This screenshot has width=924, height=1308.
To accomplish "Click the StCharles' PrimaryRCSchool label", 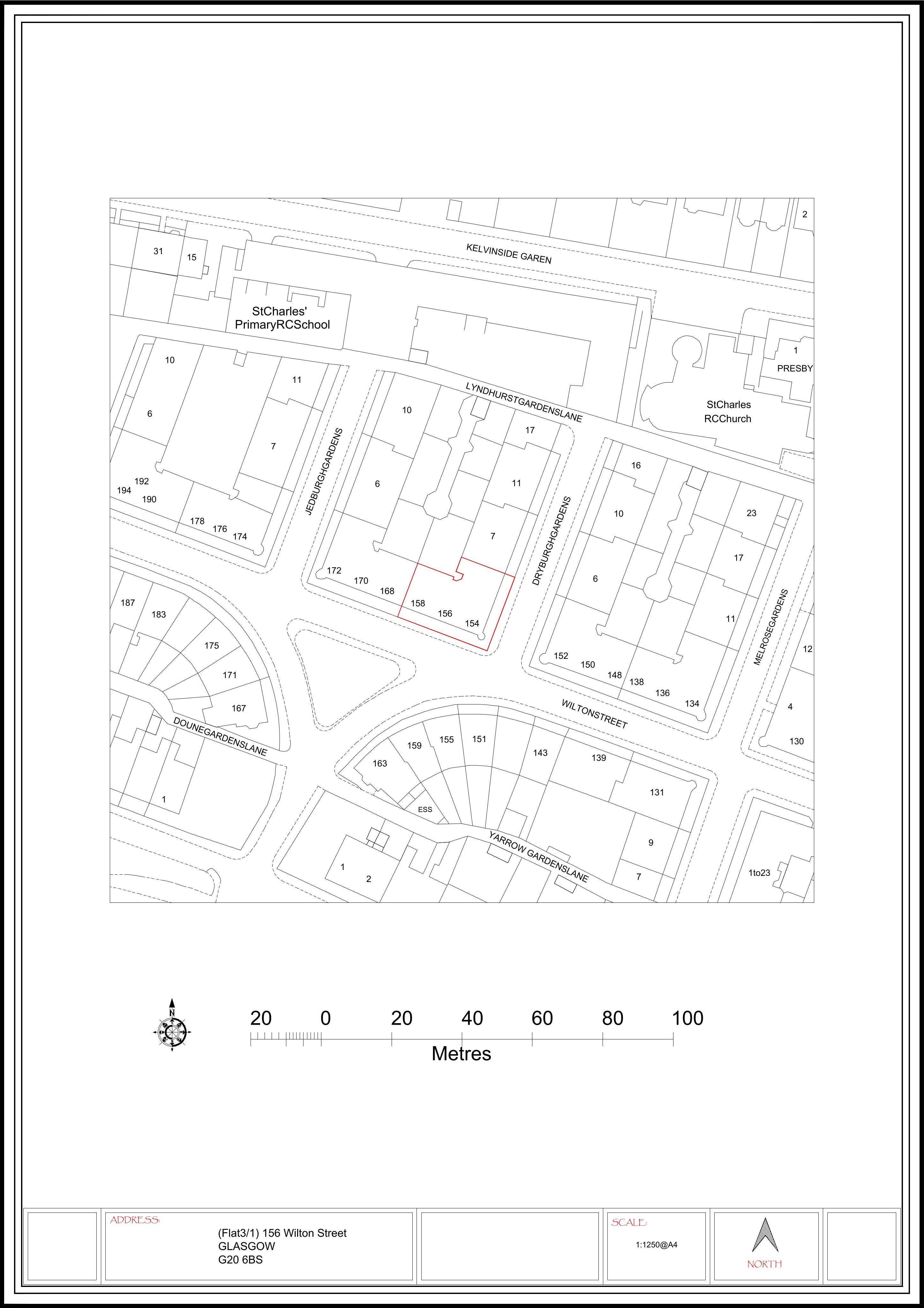I will point(282,318).
